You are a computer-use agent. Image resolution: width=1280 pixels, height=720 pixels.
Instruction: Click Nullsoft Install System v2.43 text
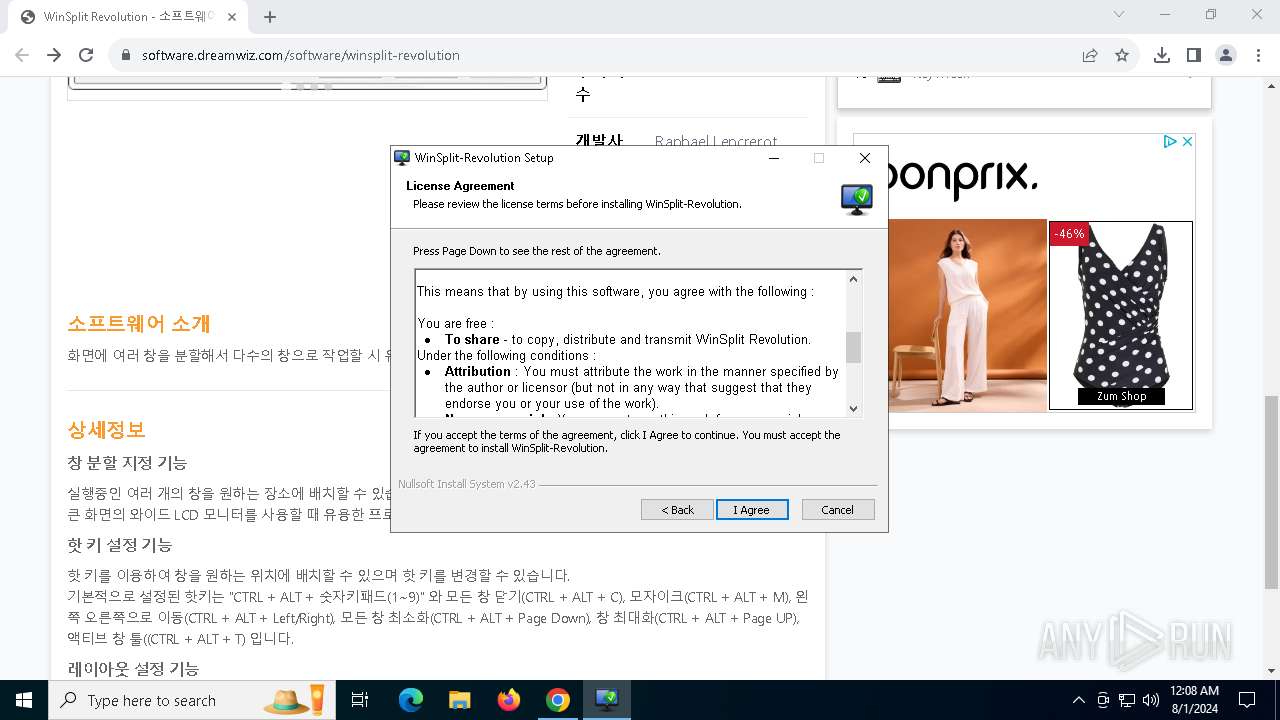[x=467, y=484]
